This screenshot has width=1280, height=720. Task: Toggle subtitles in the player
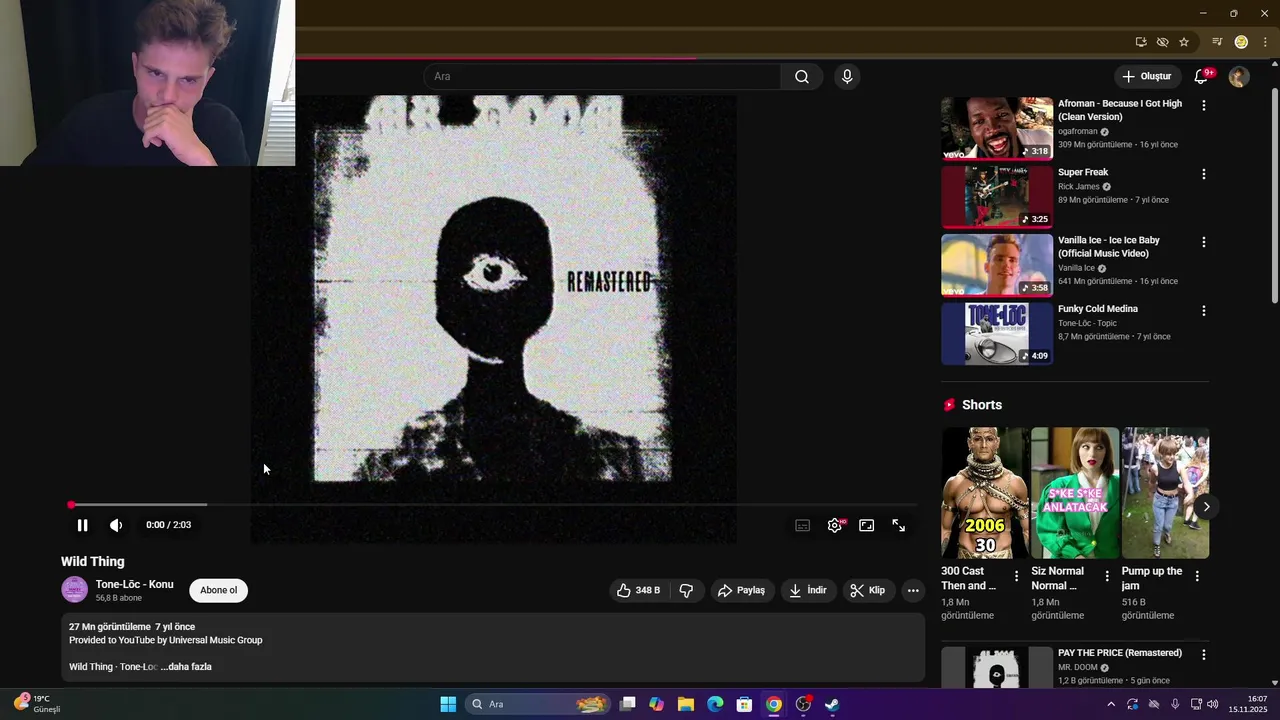coord(802,525)
